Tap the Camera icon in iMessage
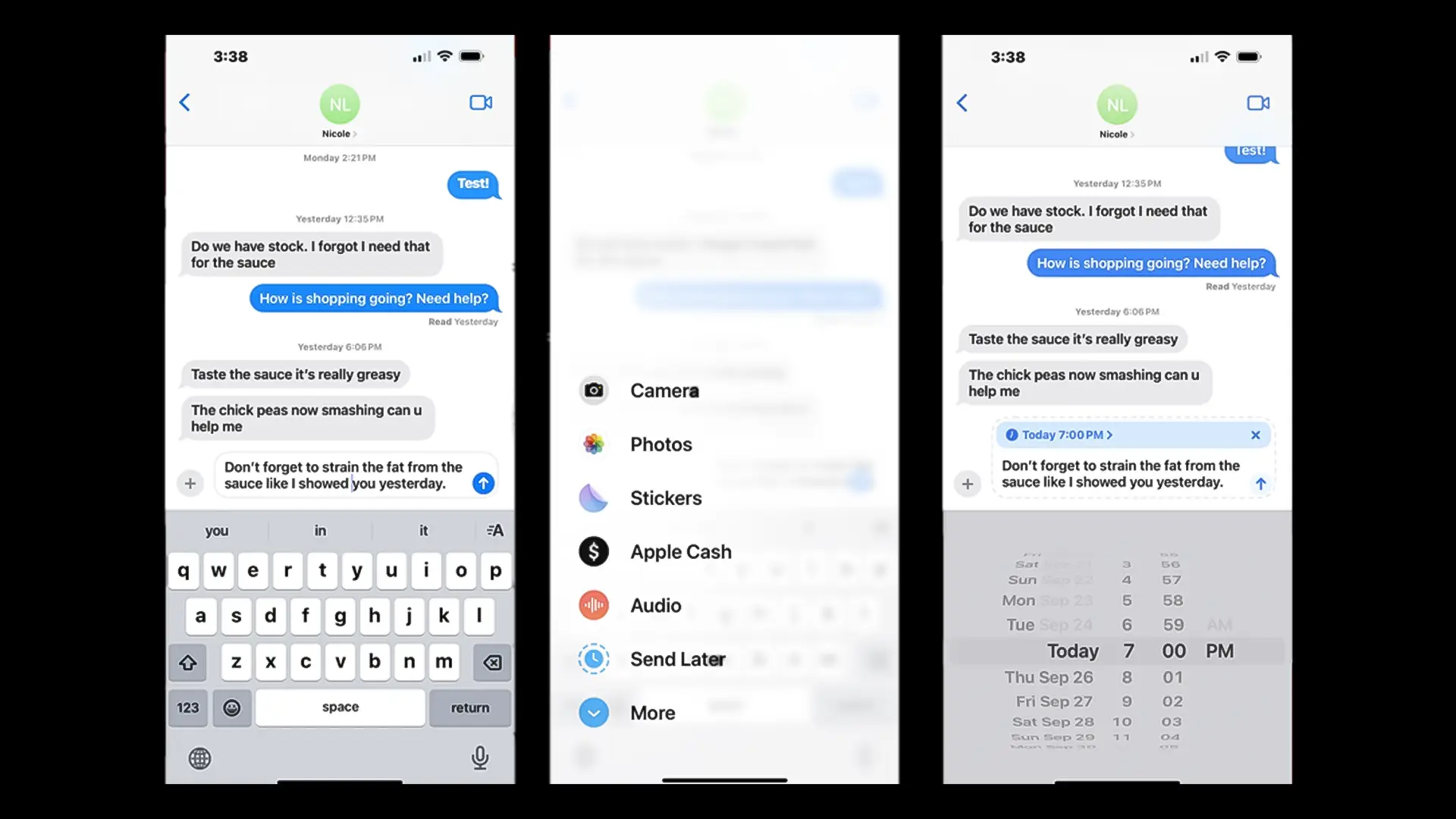 [x=593, y=389]
